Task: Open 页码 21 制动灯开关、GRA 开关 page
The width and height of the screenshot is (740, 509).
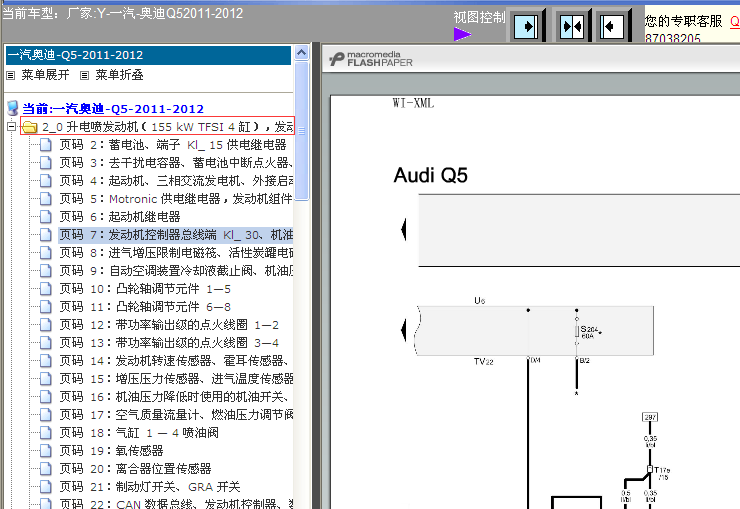Action: pyautogui.click(x=150, y=486)
